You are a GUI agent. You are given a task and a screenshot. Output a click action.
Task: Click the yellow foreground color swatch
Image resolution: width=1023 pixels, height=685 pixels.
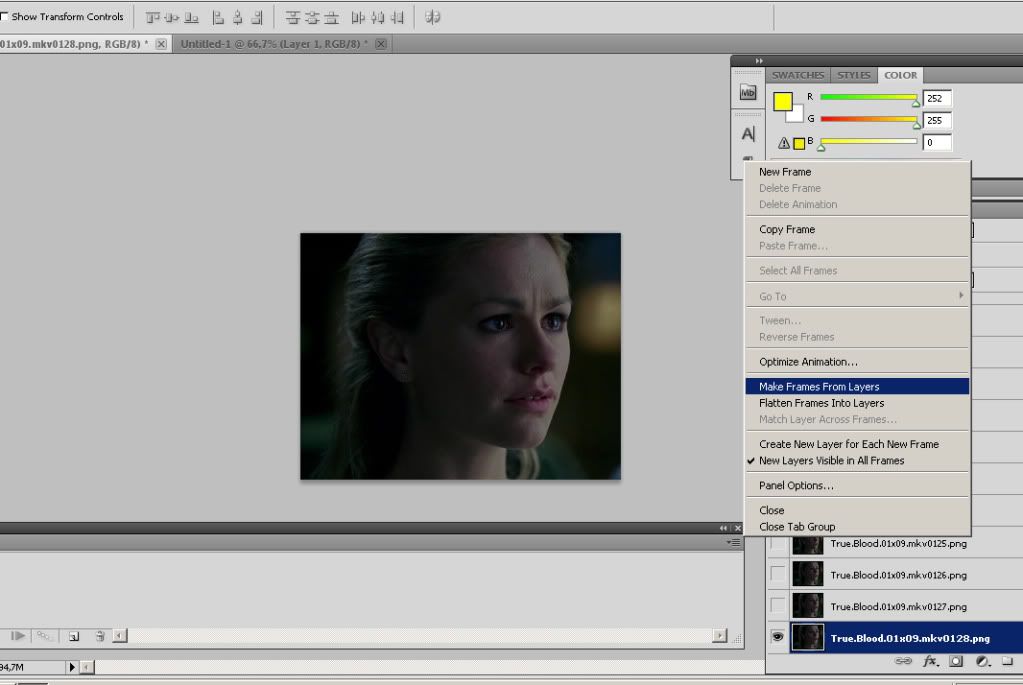782,101
